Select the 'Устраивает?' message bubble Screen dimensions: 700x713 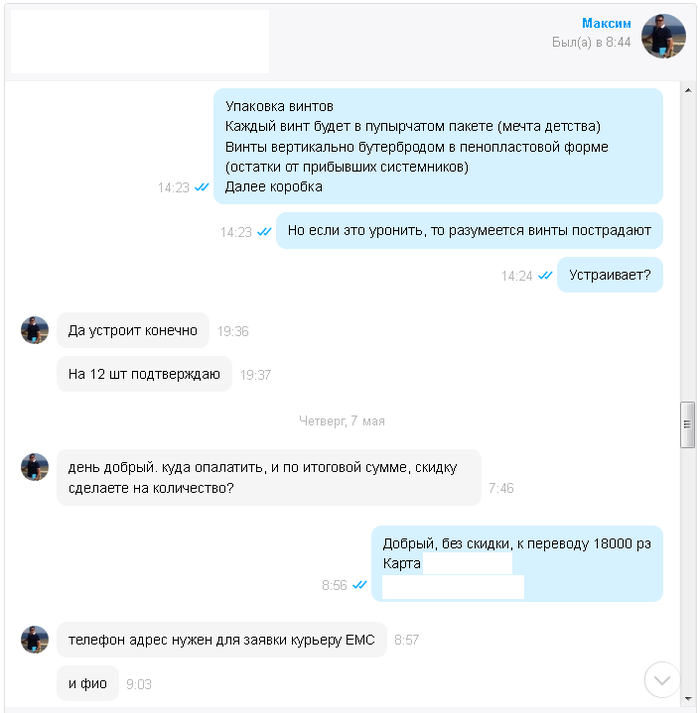pyautogui.click(x=610, y=275)
